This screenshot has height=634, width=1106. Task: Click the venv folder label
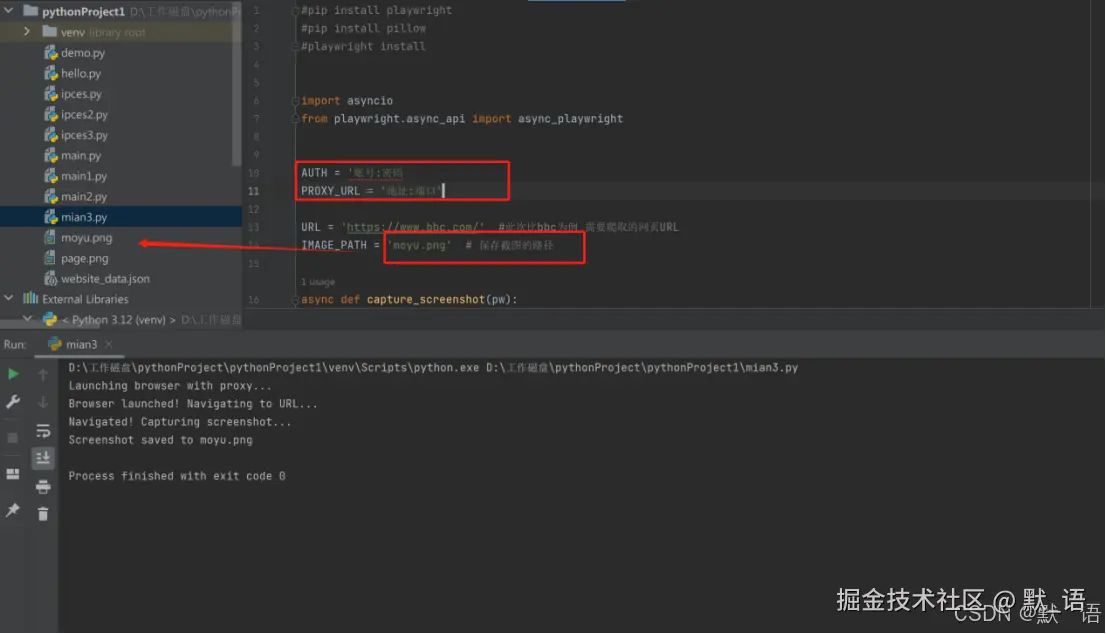(x=73, y=32)
